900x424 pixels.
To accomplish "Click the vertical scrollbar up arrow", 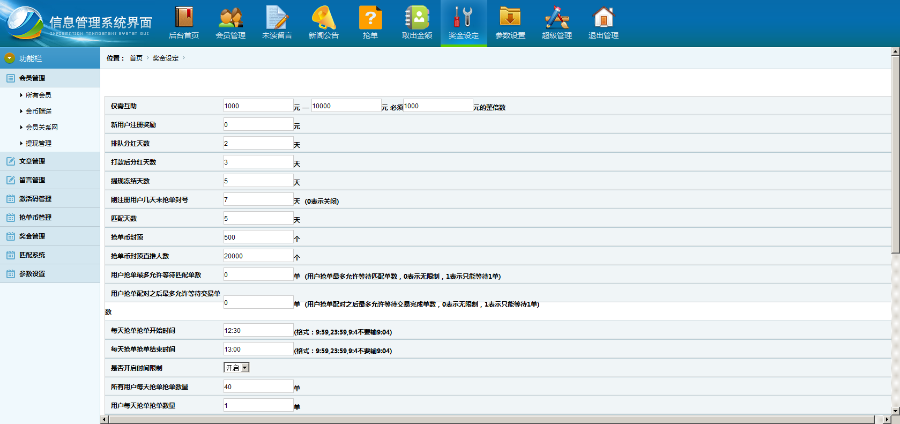I will pos(895,52).
